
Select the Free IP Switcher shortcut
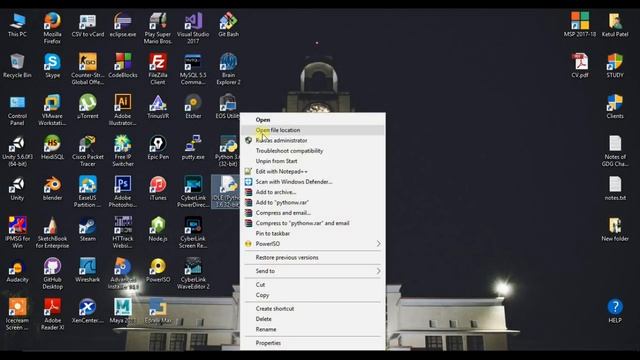122,151
